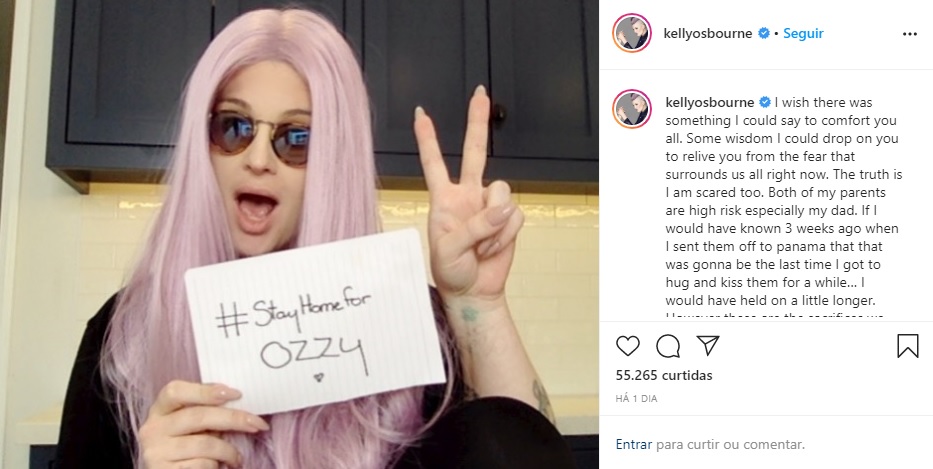Follow the account using Seguir
933x469 pixels.
point(803,33)
